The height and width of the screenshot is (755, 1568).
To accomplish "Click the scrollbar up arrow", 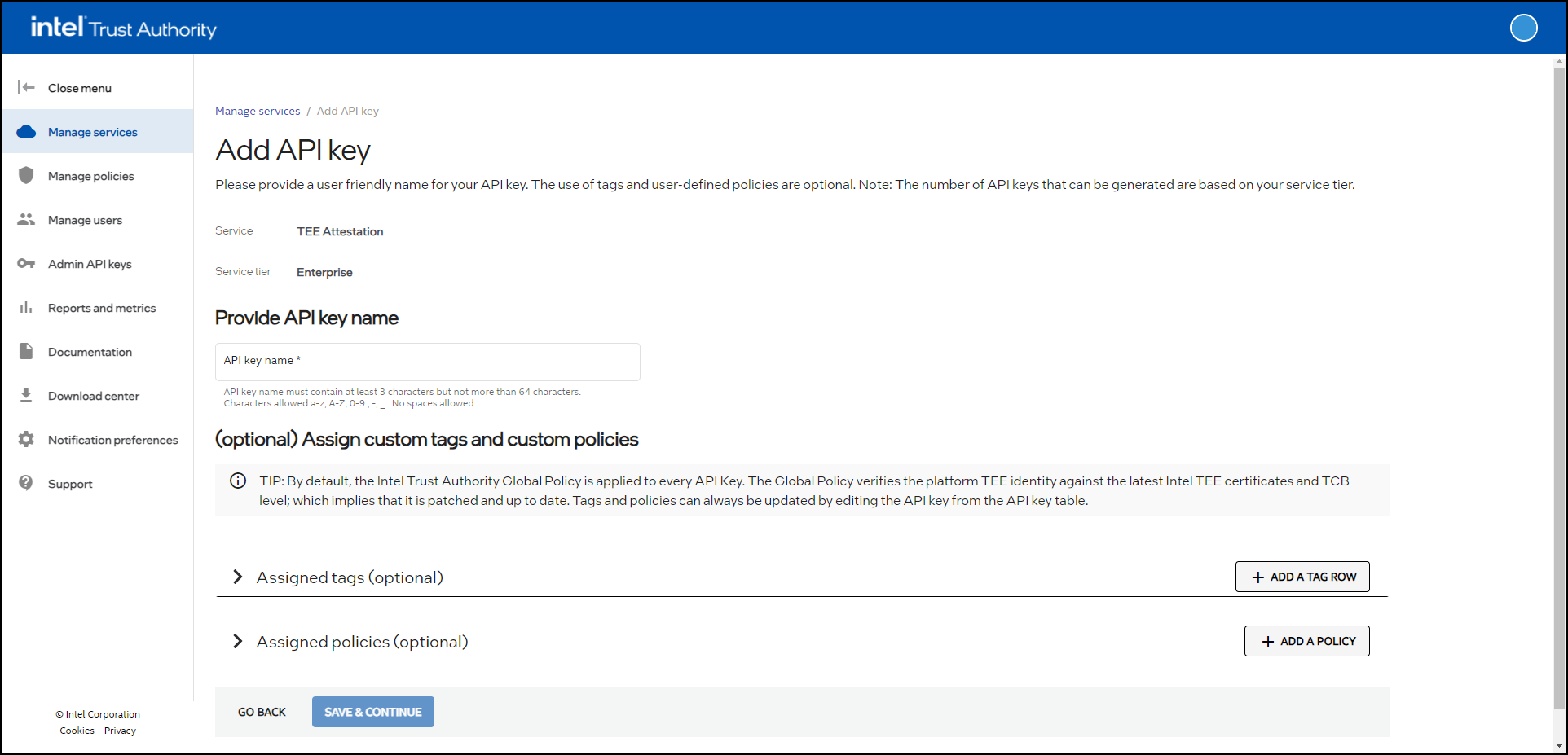I will click(1559, 60).
